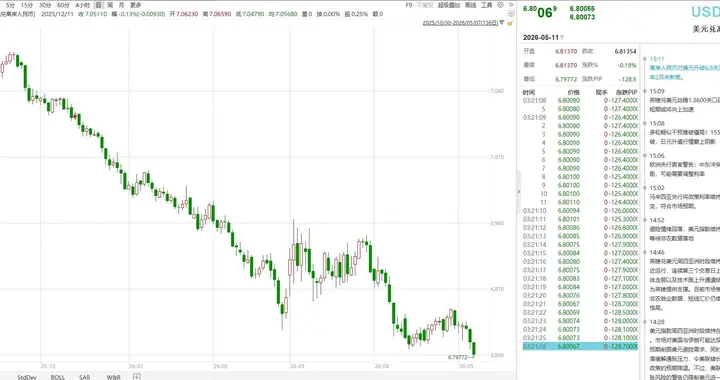Open the 15:08 news item
Screen dimensions: 720x380
(684, 137)
